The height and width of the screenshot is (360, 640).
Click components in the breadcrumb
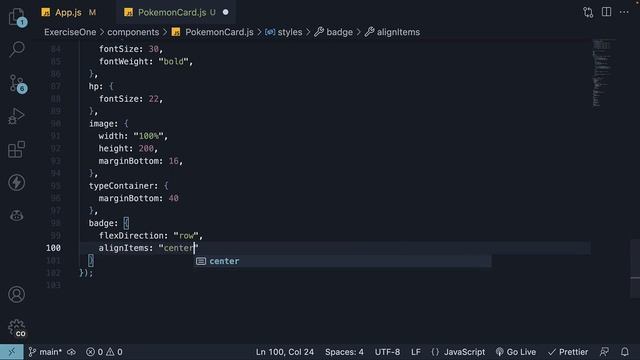[133, 32]
